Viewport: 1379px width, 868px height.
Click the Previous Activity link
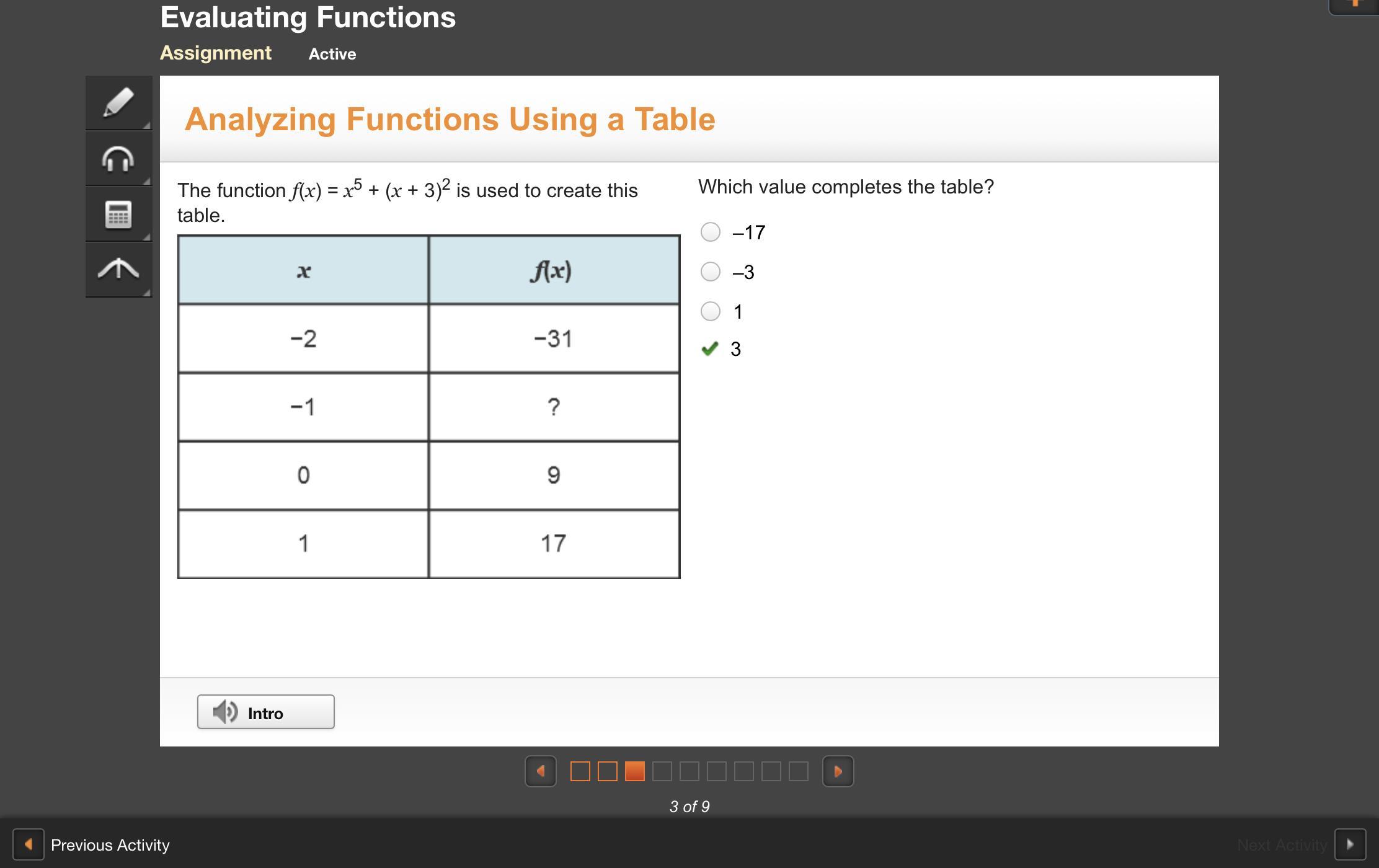pos(110,845)
